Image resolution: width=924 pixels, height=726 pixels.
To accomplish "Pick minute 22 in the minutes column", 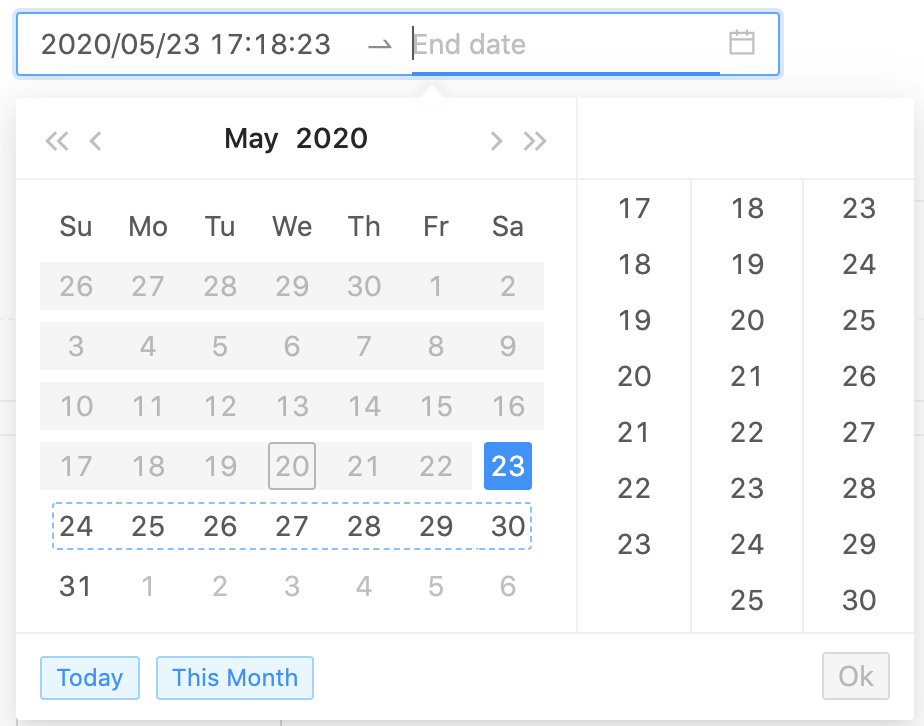I will pyautogui.click(x=746, y=432).
